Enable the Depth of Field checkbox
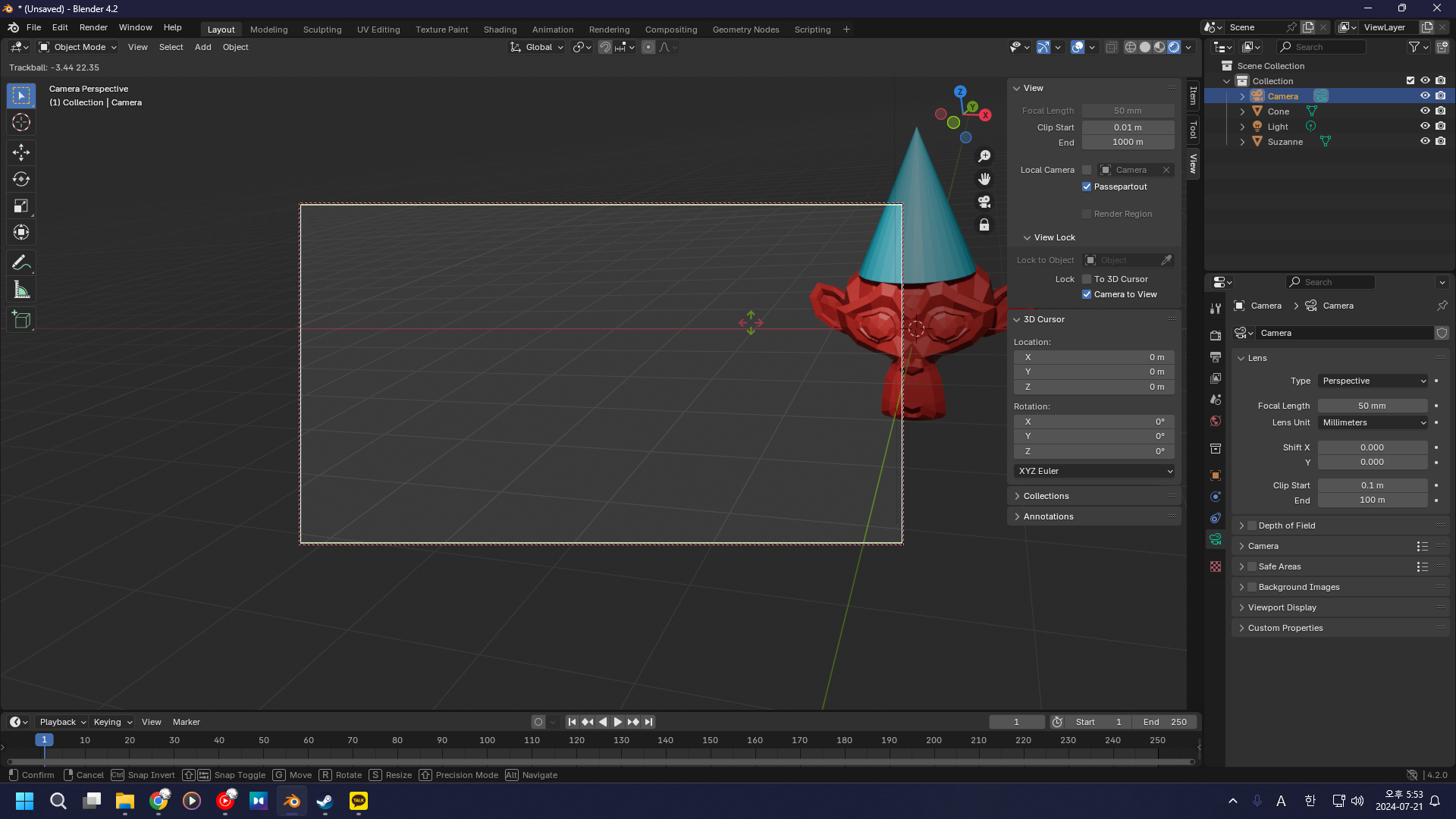This screenshot has height=819, width=1456. click(1252, 526)
